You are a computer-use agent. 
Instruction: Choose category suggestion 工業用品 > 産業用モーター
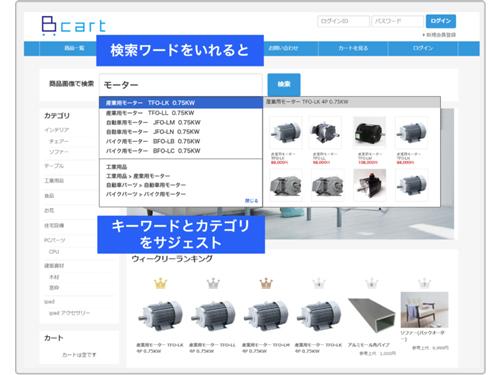coord(138,176)
